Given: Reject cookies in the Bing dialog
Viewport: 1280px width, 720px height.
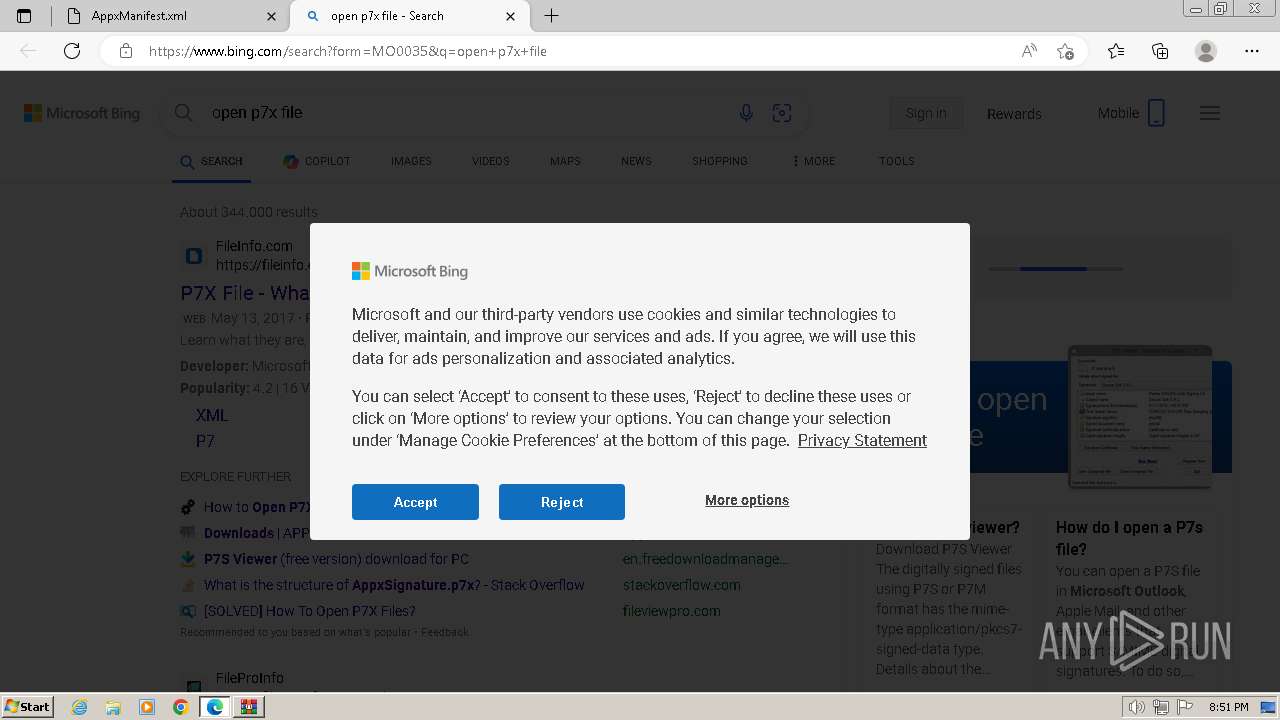Looking at the screenshot, I should point(562,502).
